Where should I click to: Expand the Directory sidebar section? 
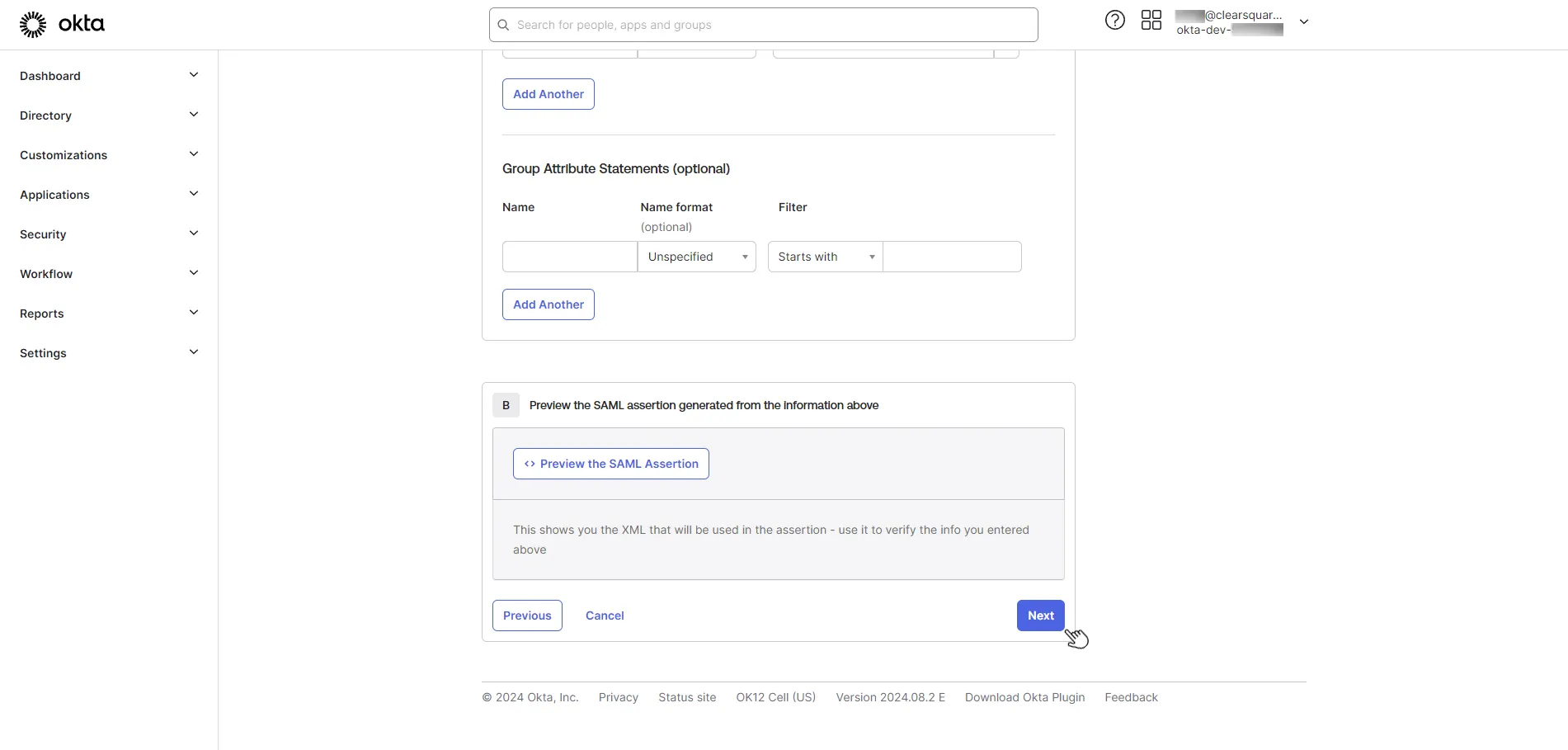[194, 115]
